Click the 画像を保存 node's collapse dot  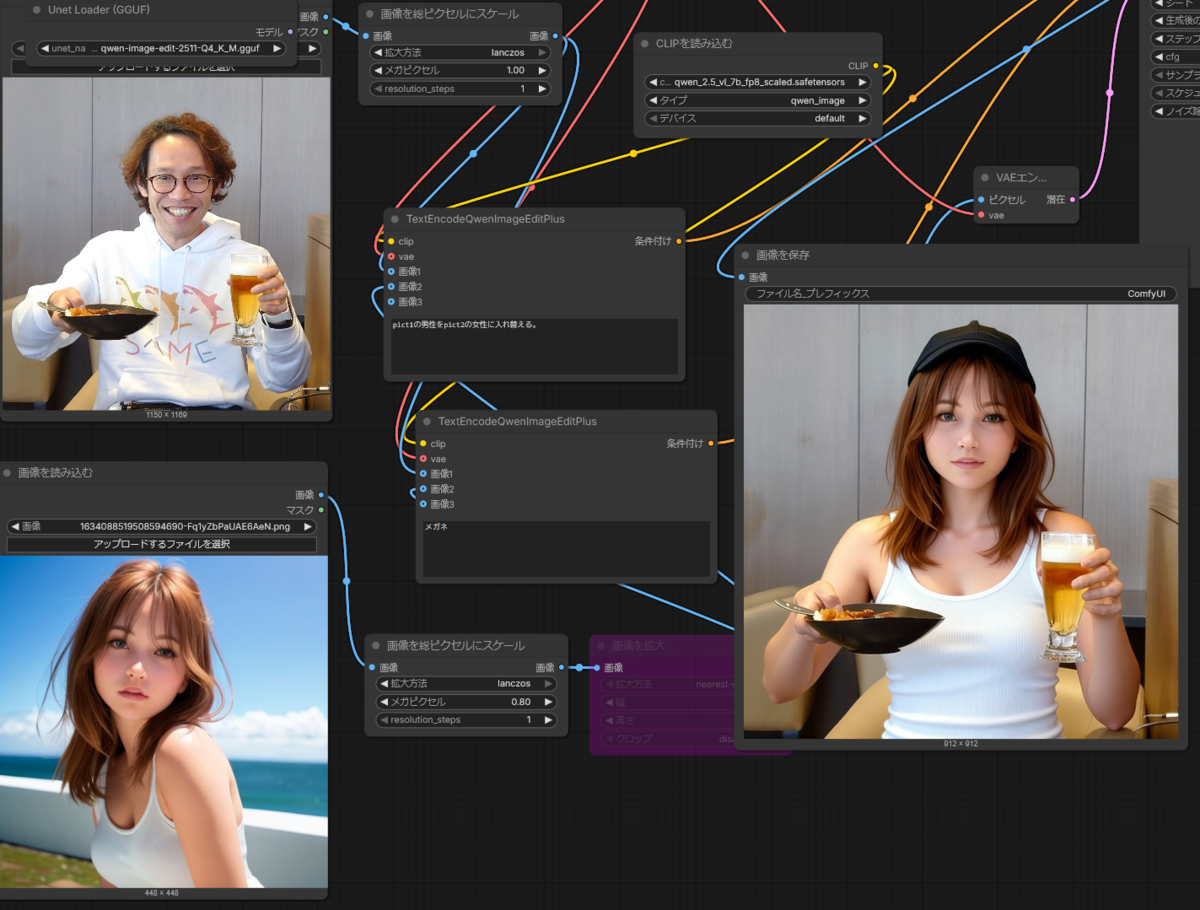(746, 255)
